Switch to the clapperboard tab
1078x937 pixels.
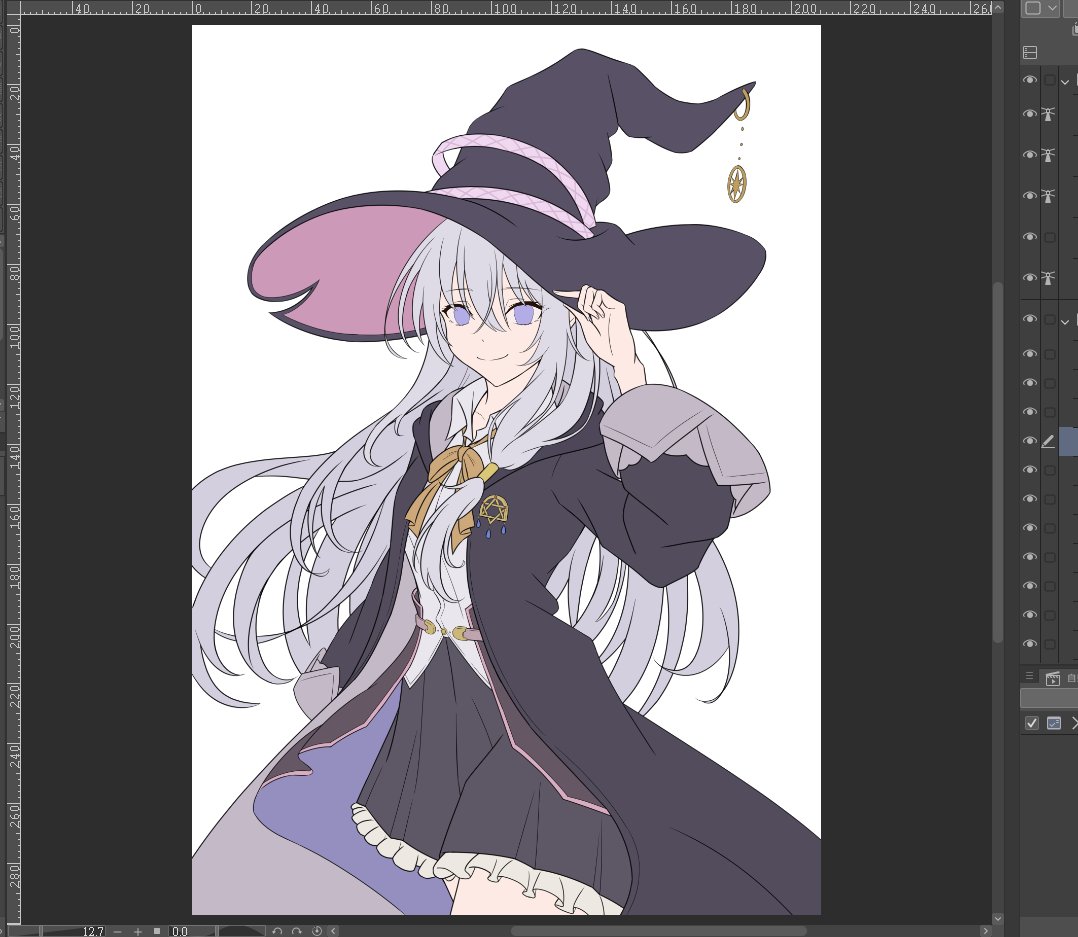[x=1053, y=679]
